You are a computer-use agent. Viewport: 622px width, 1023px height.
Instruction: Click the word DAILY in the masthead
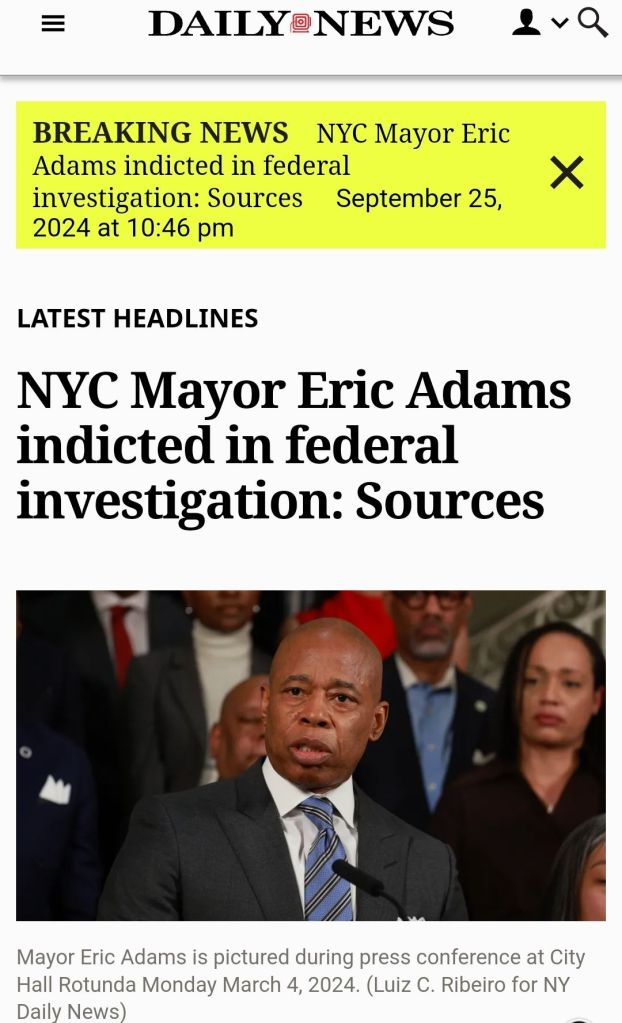click(218, 23)
